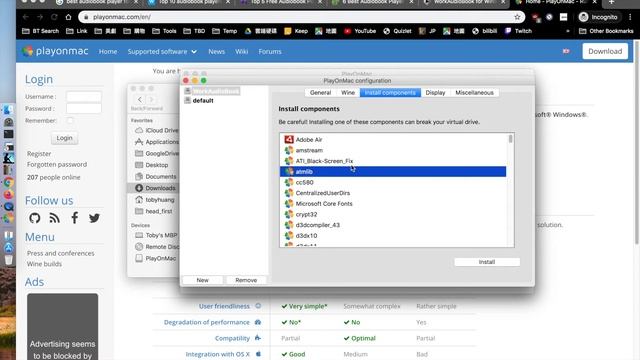Image resolution: width=640 pixels, height=360 pixels.
Task: Open the Twitter icon under Follow us
Action: coord(94,218)
